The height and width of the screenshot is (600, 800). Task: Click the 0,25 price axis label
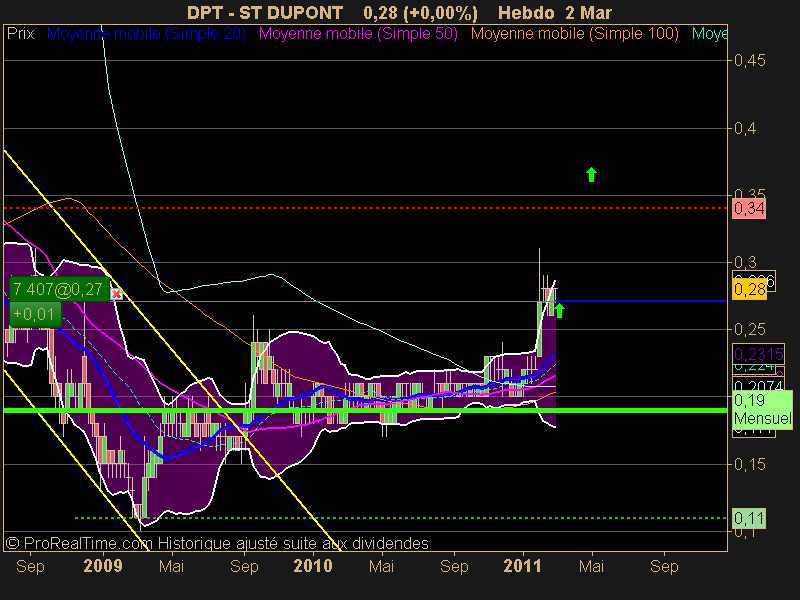click(x=749, y=330)
